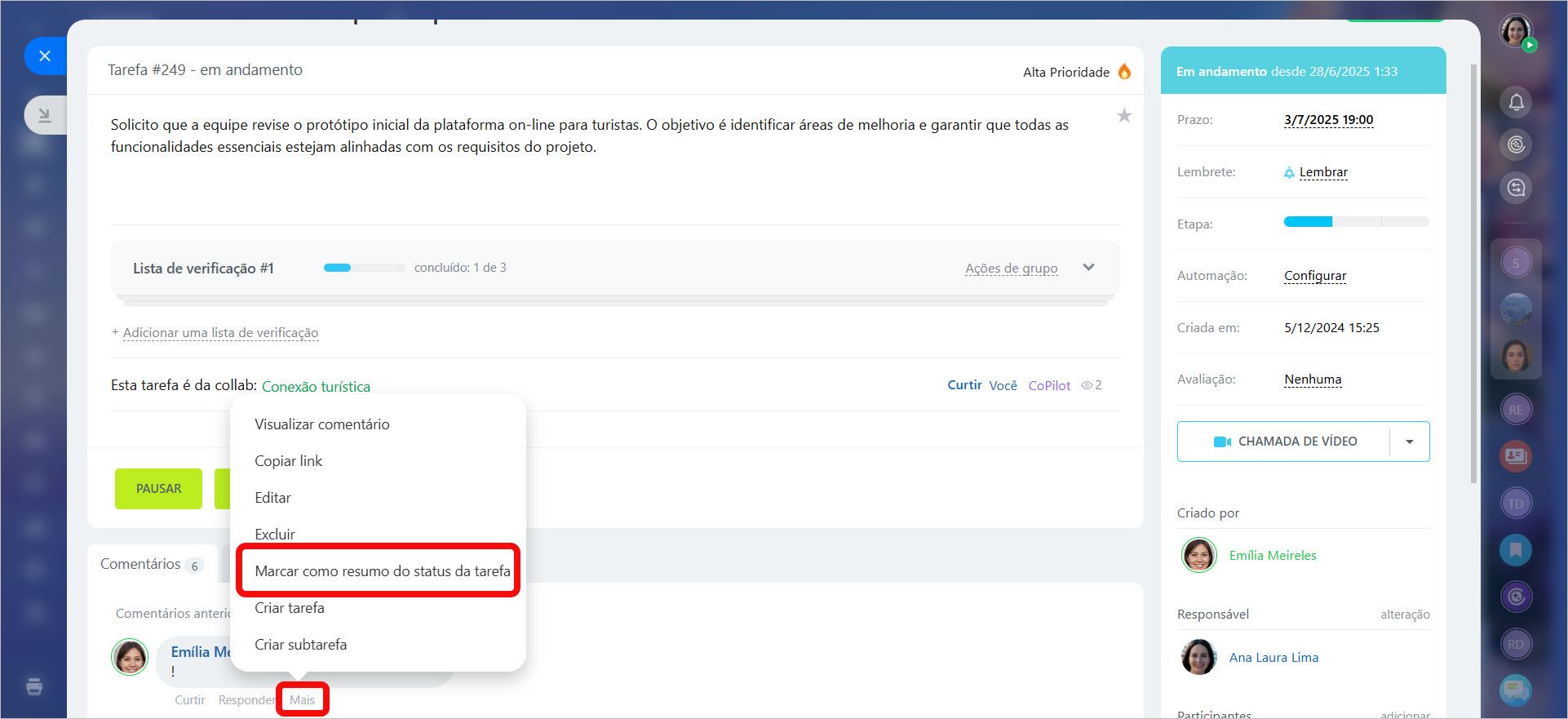Click Configurar automation link
The height and width of the screenshot is (719, 1568).
pos(1315,276)
